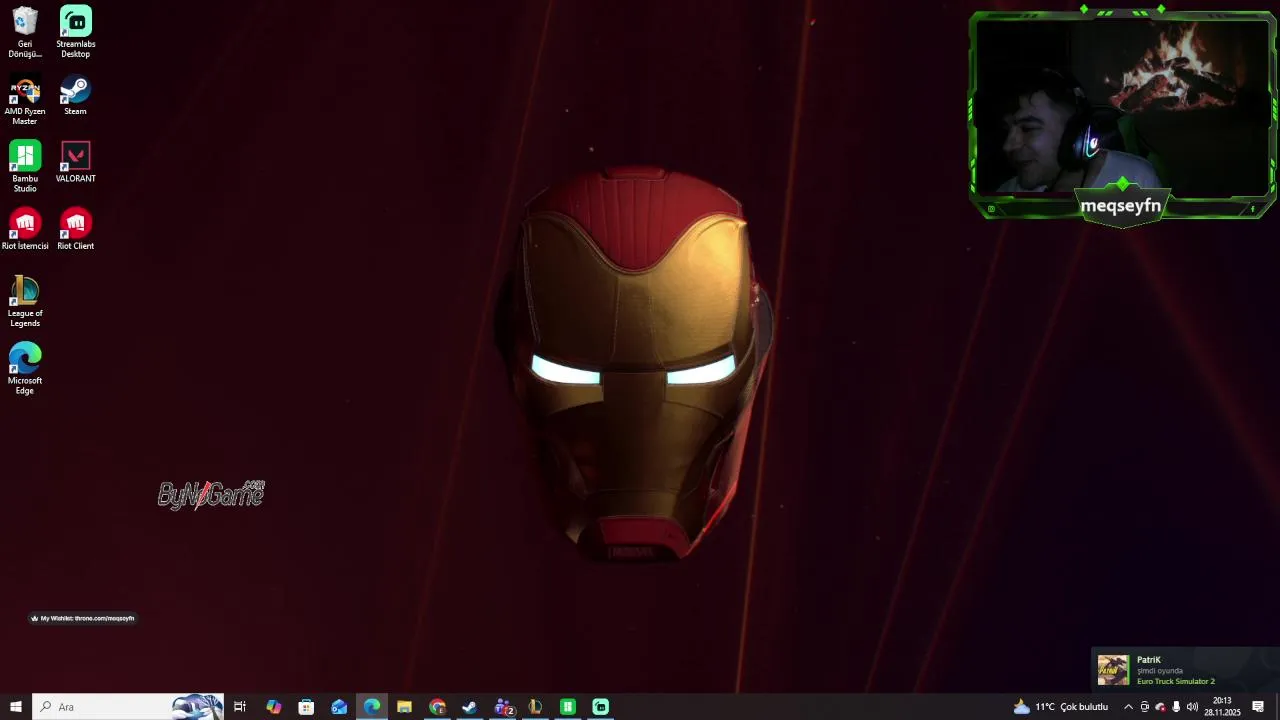Screen dimensions: 1280x720
Task: Click PatriK's avatar in the Steam toast
Action: (1113, 670)
